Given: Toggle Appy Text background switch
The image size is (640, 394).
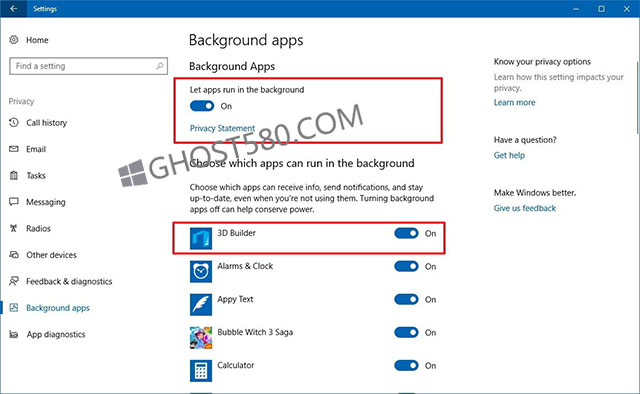Looking at the screenshot, I should coord(407,299).
